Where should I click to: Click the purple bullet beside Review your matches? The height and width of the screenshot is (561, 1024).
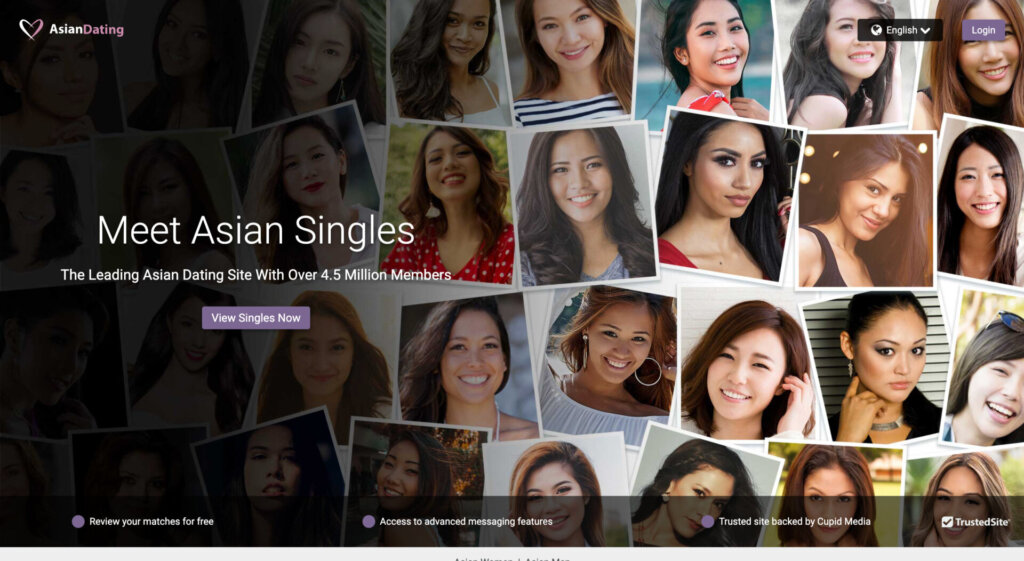click(78, 521)
